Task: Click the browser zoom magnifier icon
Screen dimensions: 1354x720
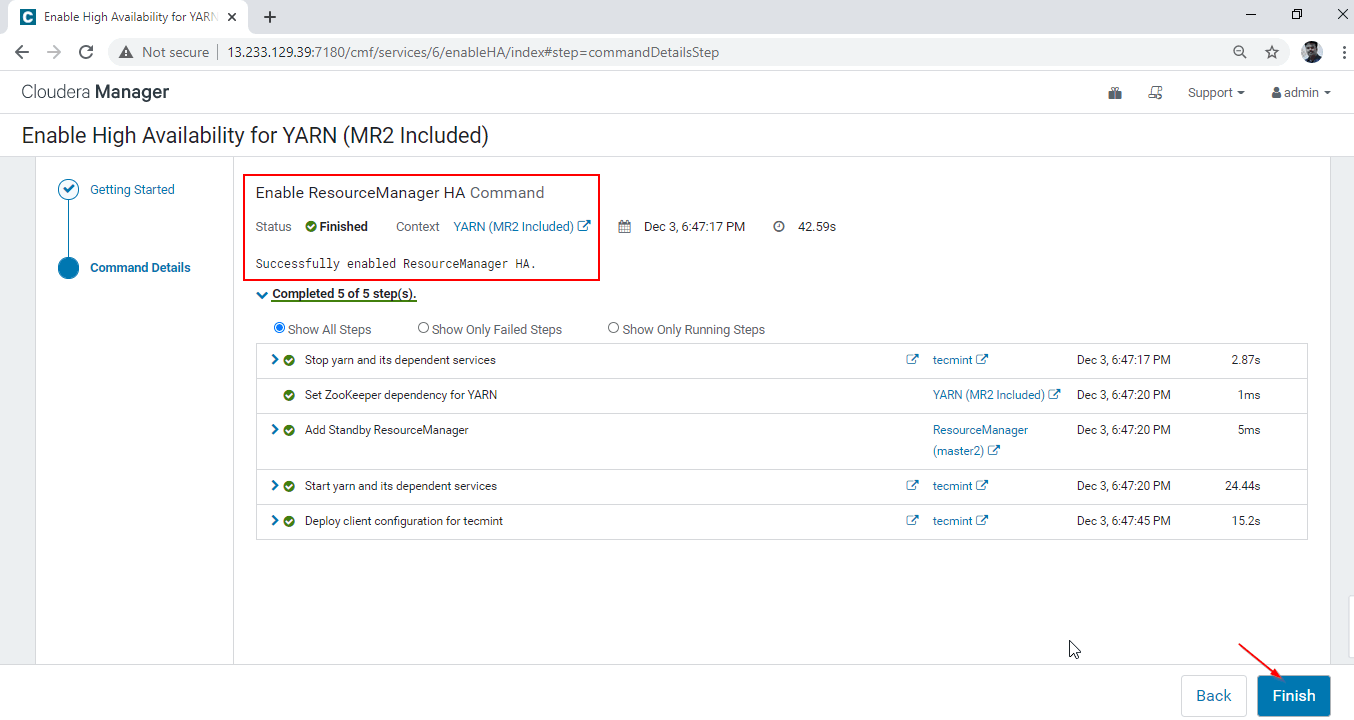Action: [1239, 52]
